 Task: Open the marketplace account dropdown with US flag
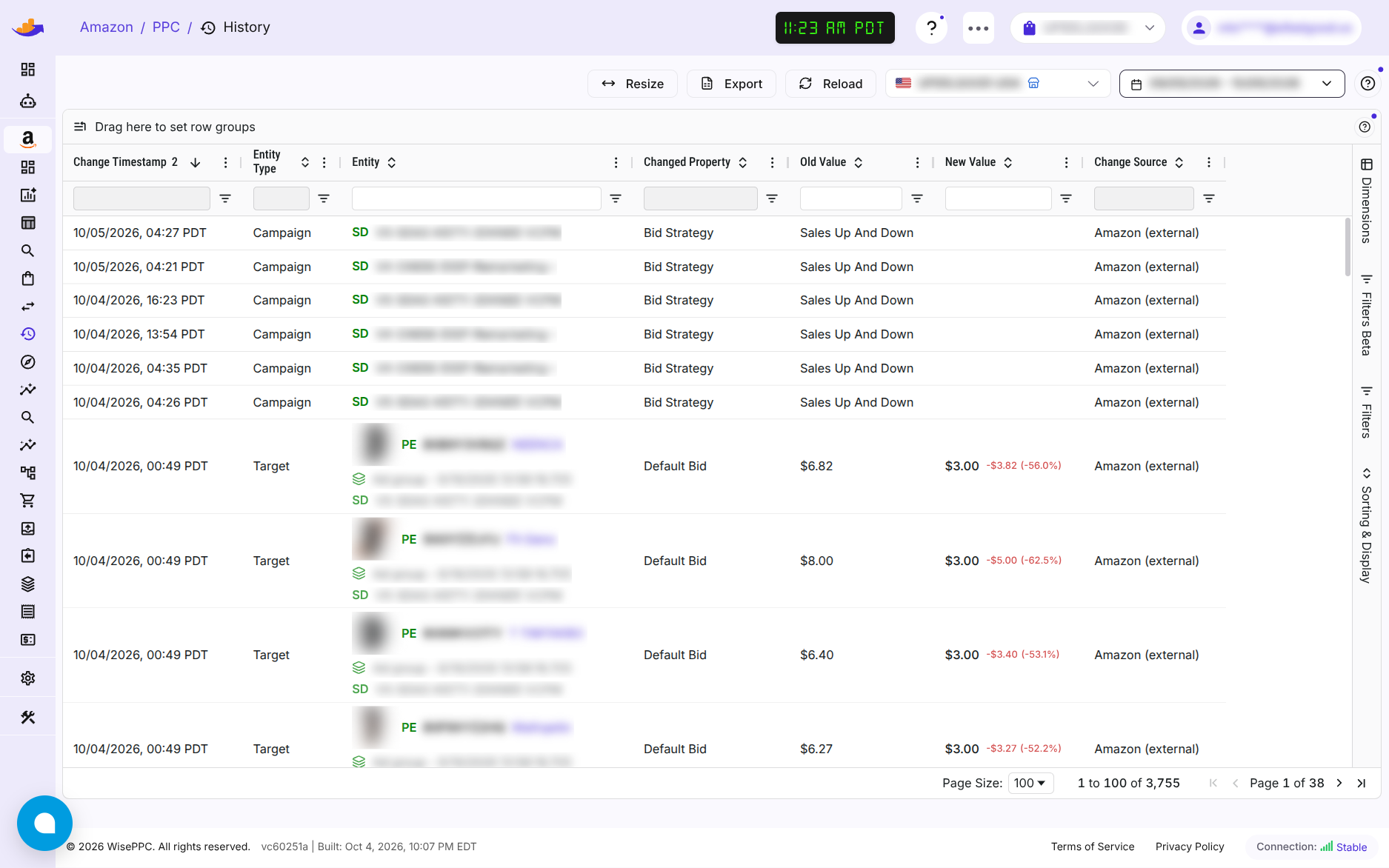click(x=998, y=84)
